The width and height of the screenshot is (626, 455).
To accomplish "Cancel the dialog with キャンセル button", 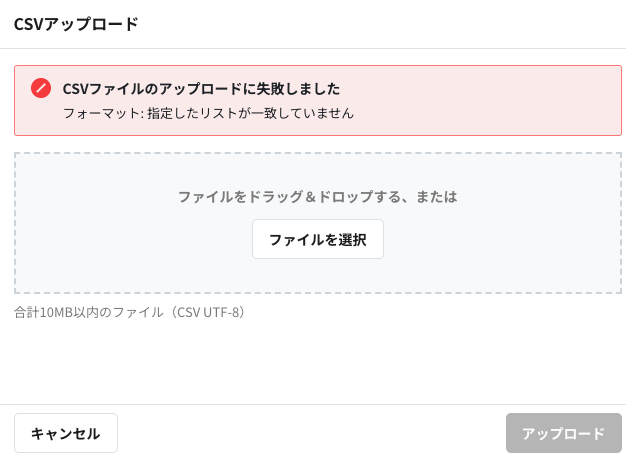I will (66, 433).
